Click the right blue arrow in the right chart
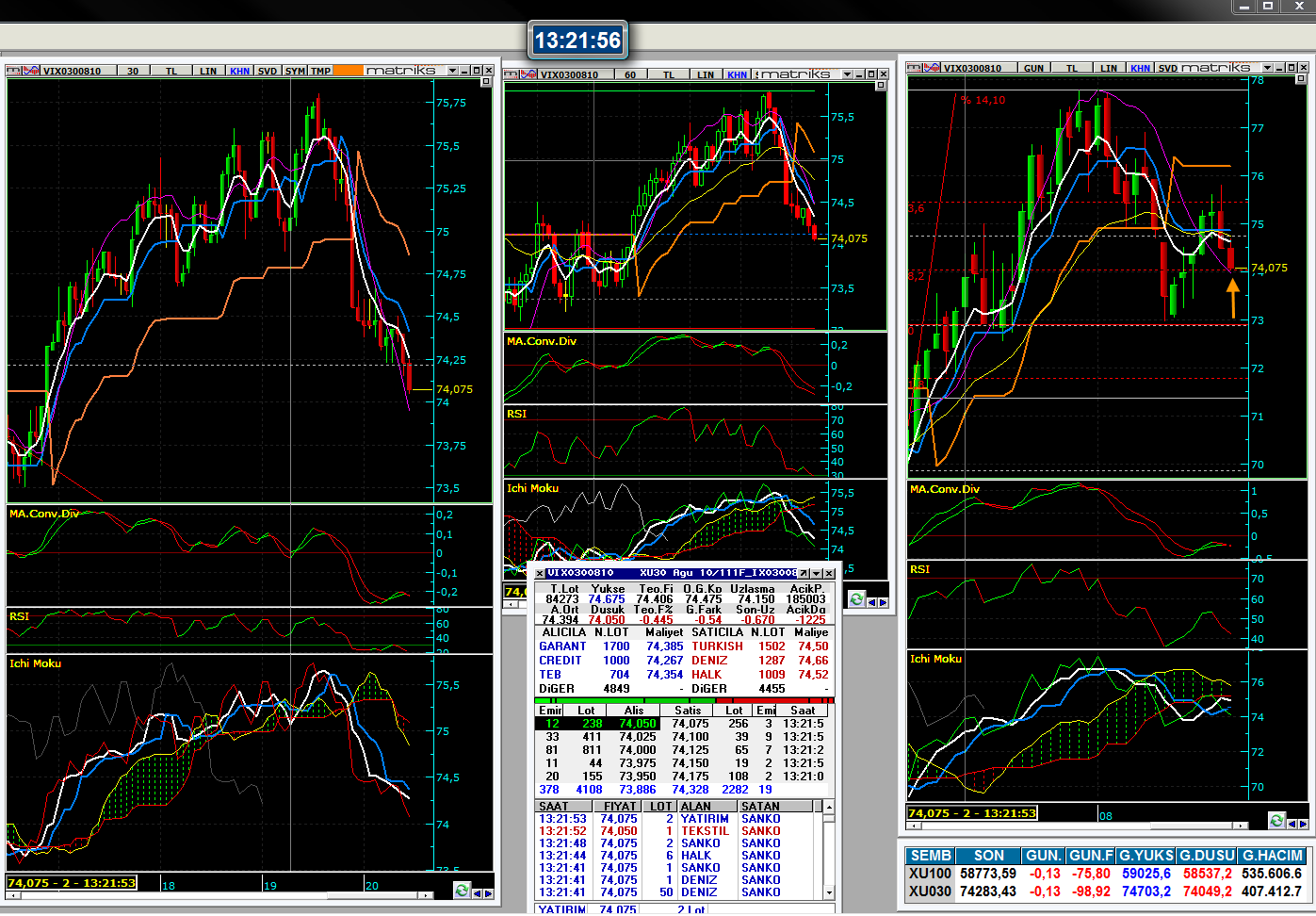The width and height of the screenshot is (1316, 916). (x=1304, y=822)
